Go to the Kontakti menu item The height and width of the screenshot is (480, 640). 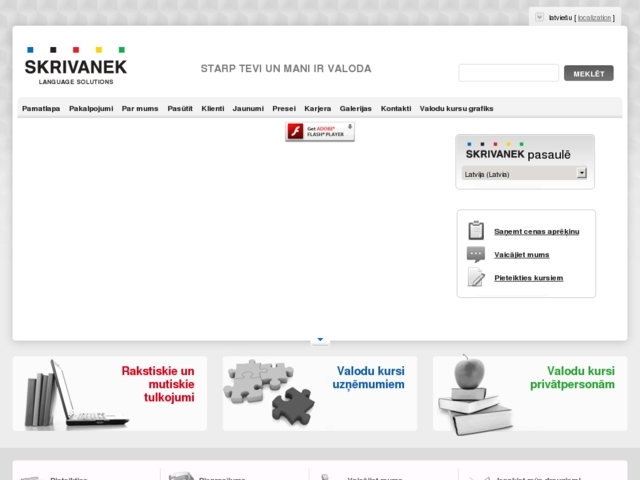click(396, 108)
